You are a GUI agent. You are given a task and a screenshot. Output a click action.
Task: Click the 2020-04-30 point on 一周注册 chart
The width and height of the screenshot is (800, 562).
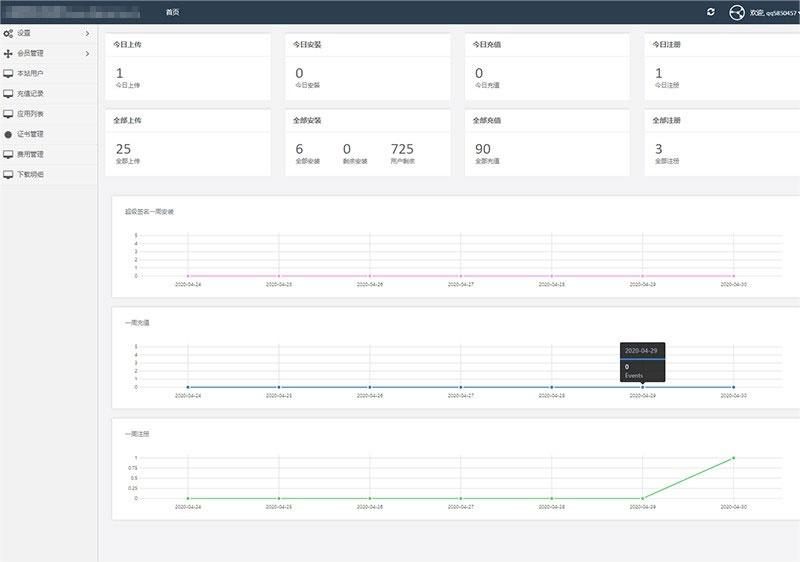point(733,458)
